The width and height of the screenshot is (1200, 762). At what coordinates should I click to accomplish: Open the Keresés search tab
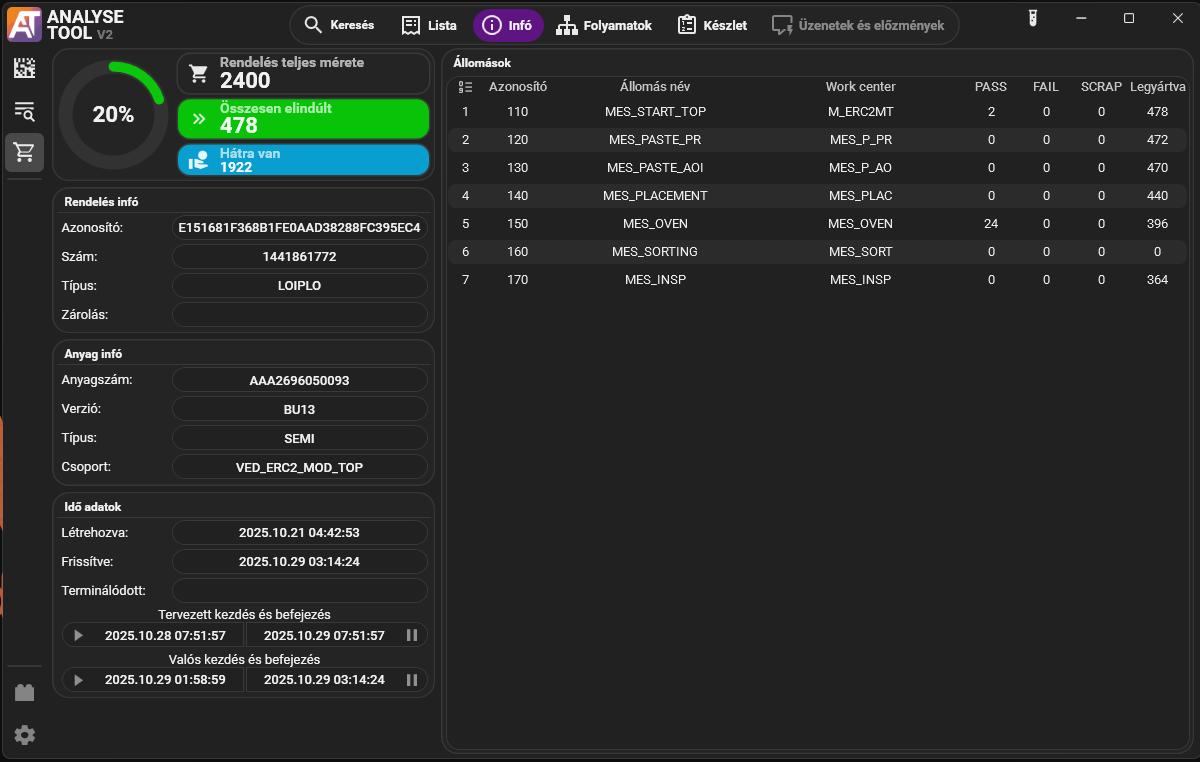339,25
